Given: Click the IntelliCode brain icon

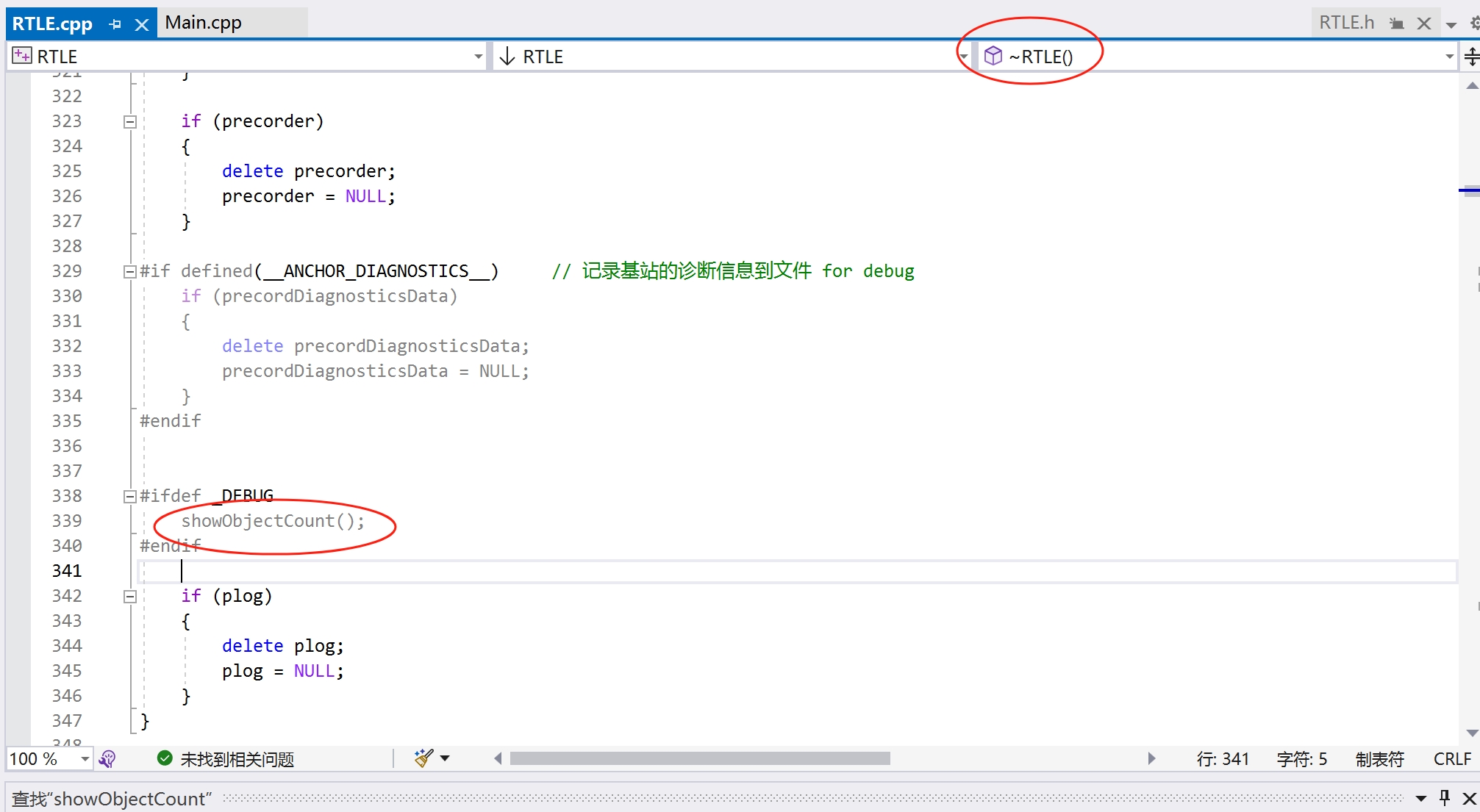Looking at the screenshot, I should coord(107,759).
